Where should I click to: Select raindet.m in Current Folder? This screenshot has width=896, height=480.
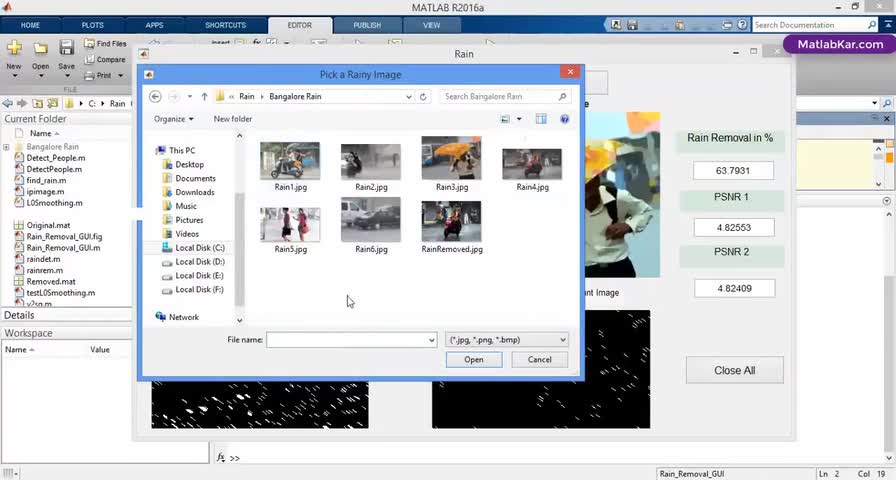(43, 259)
